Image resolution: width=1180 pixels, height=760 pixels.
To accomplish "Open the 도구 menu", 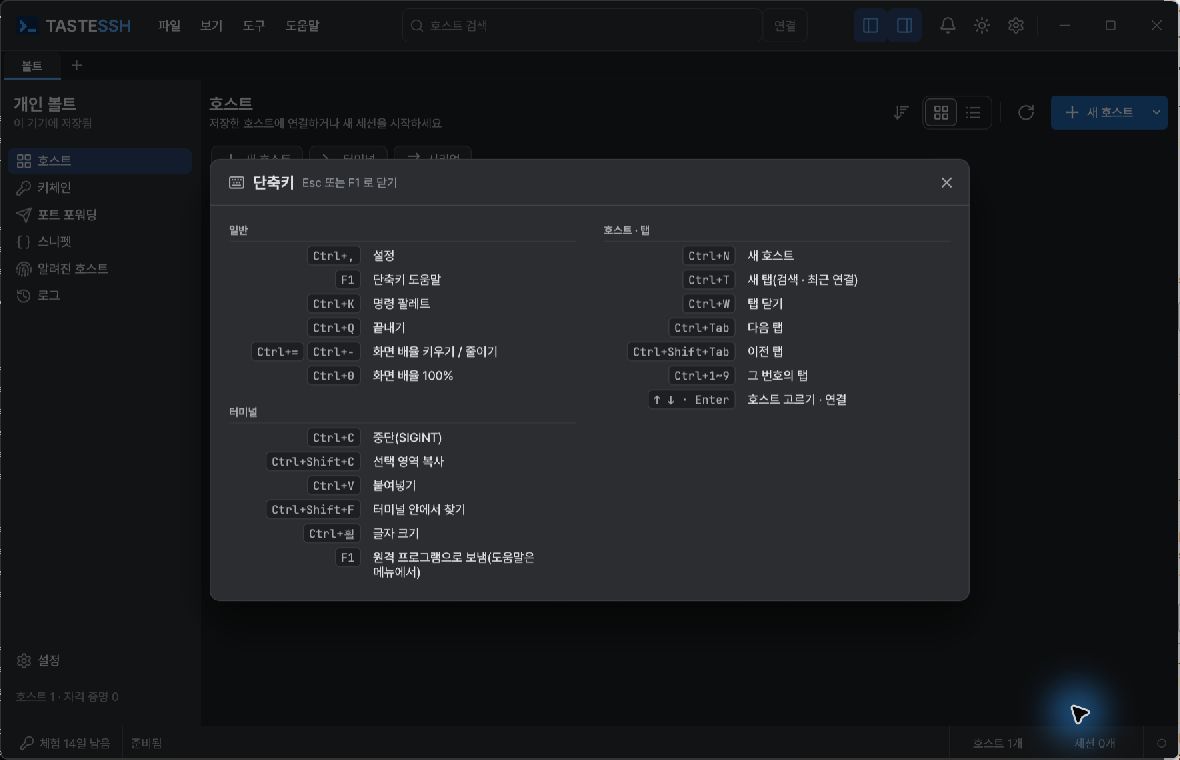I will 254,26.
